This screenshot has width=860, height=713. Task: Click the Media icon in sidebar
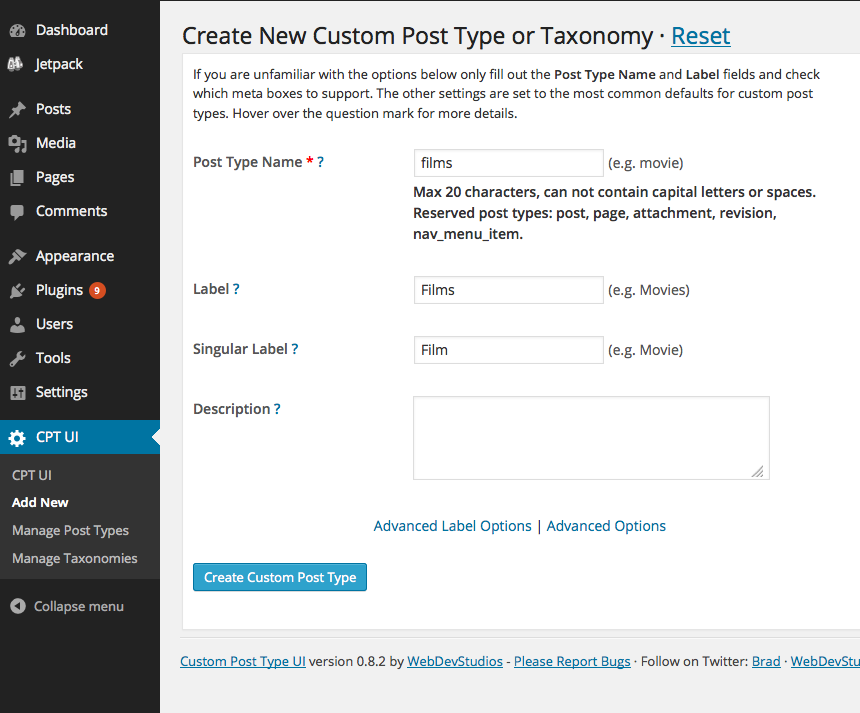pyautogui.click(x=17, y=143)
